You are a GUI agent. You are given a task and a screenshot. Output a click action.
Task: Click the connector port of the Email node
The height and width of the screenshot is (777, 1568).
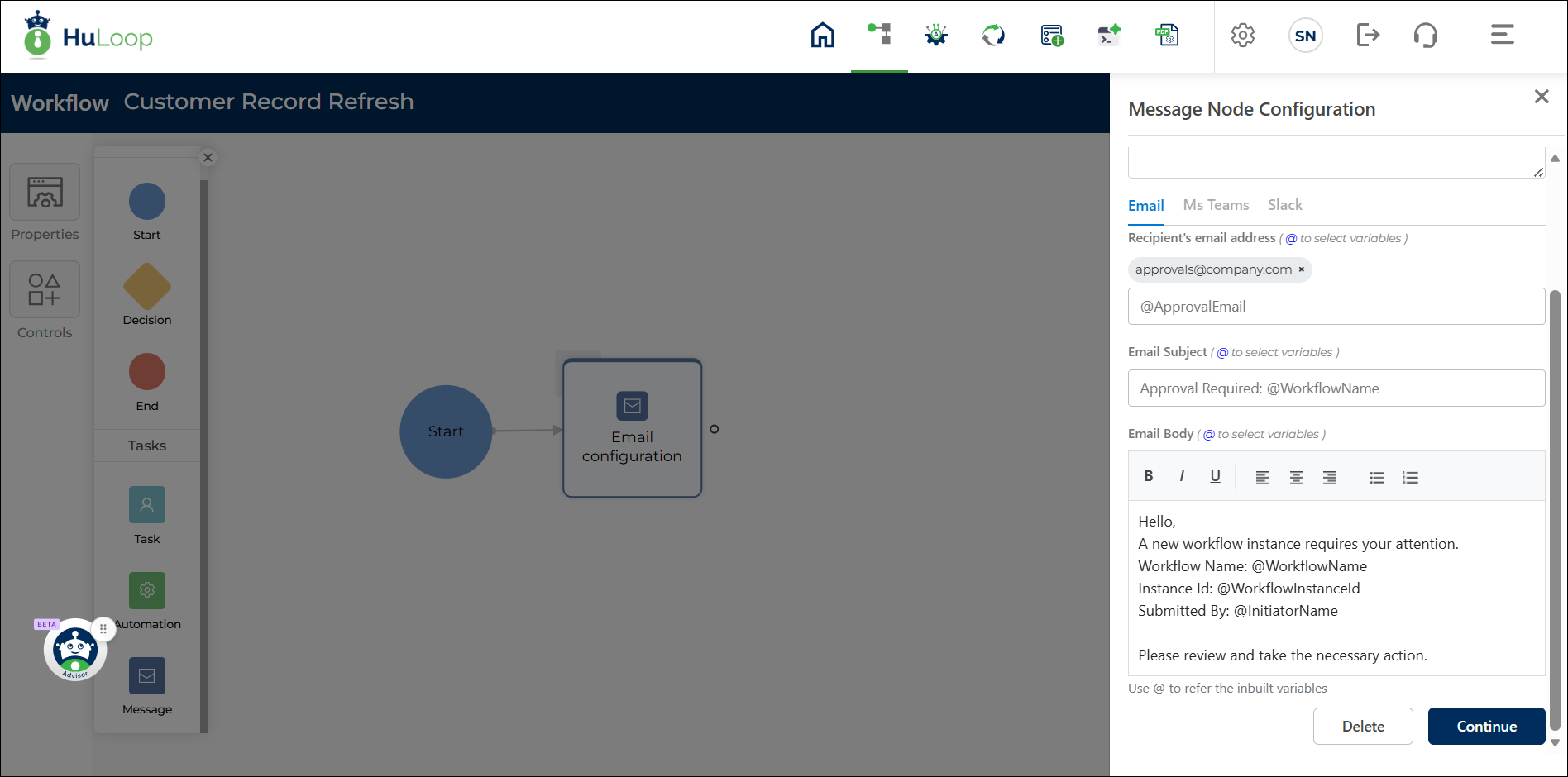pyautogui.click(x=714, y=429)
